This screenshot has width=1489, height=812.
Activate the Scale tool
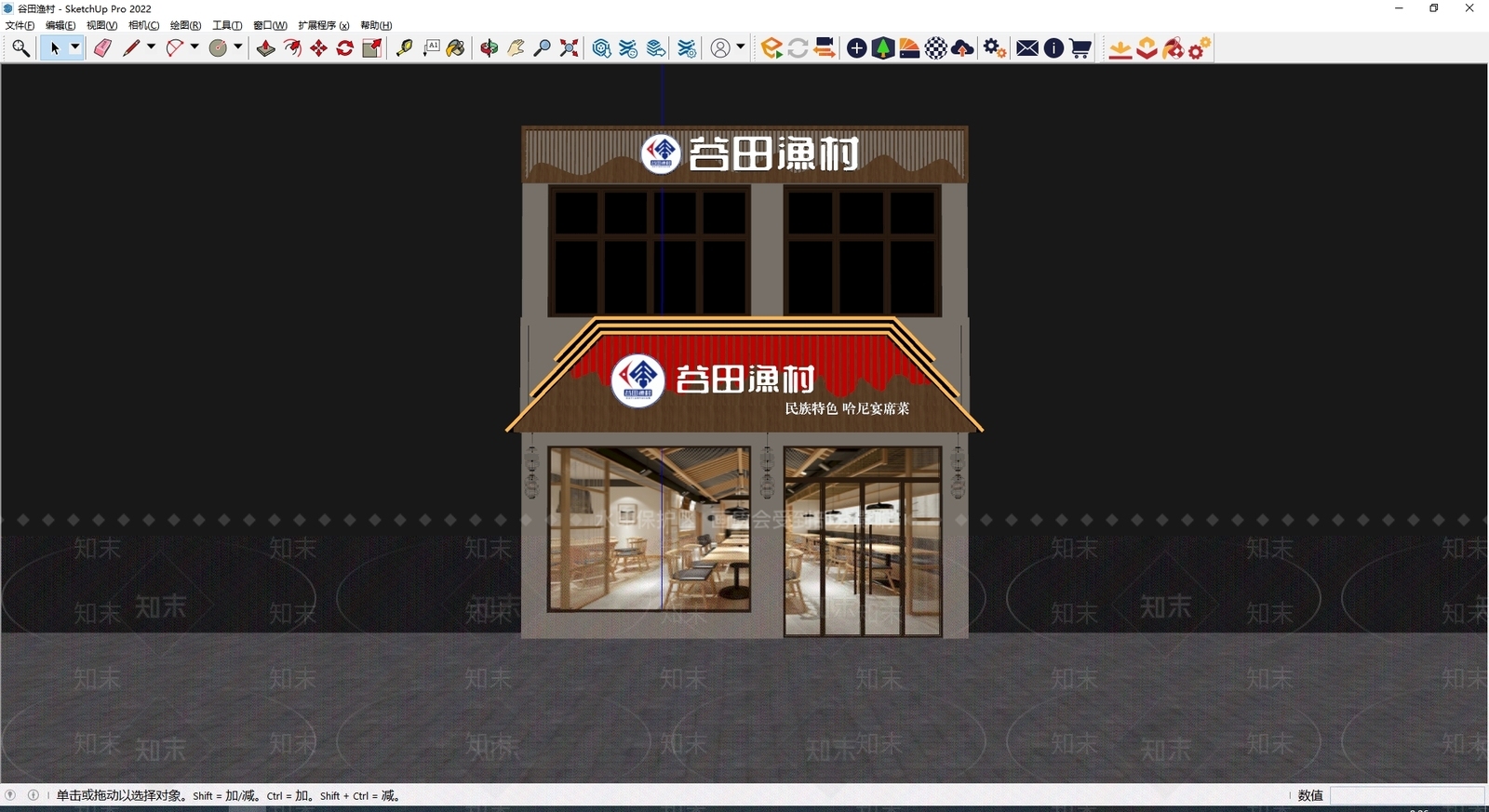(371, 48)
